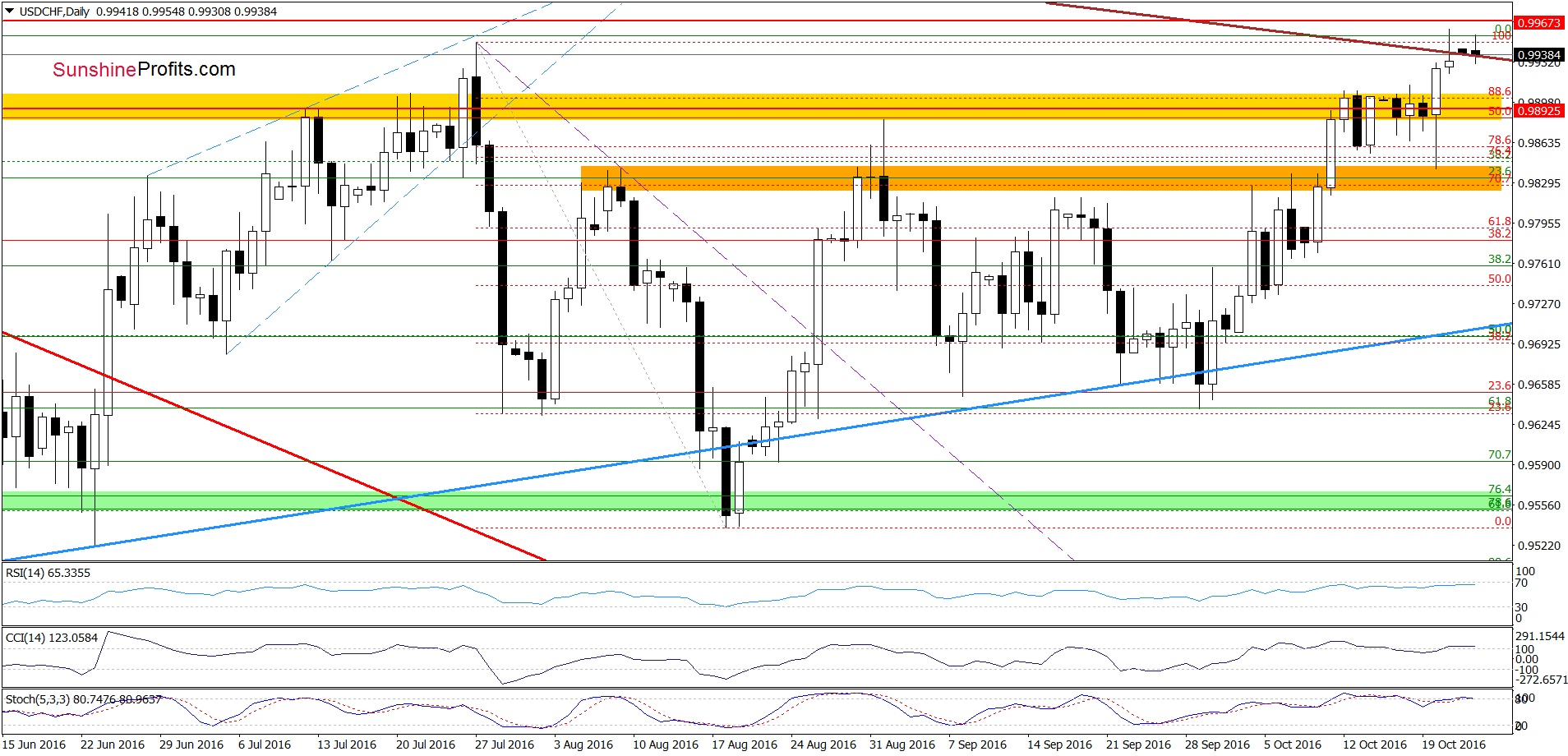Viewport: 1568px width, 756px height.
Task: Click the 0.96925 price axis value
Action: (1538, 344)
